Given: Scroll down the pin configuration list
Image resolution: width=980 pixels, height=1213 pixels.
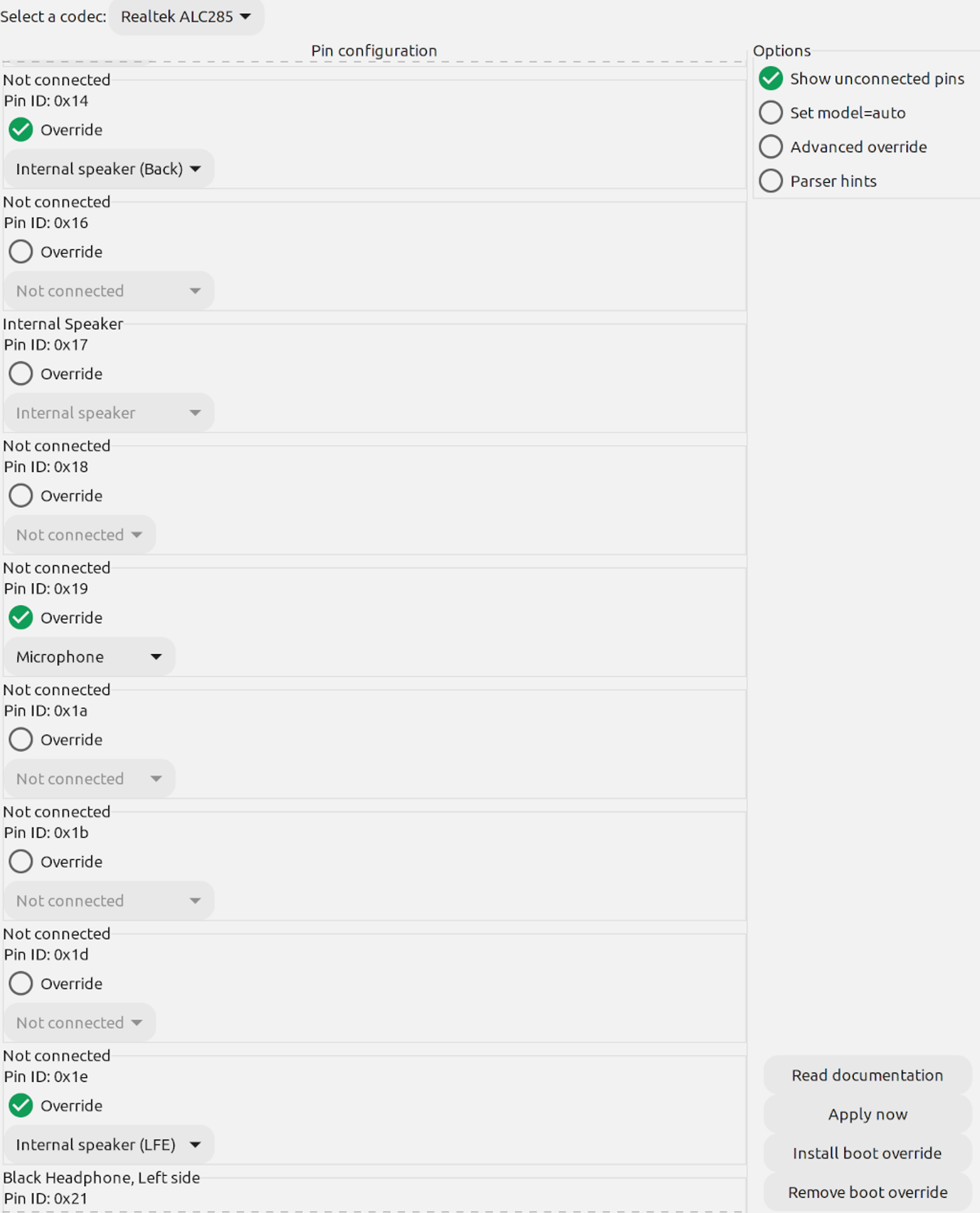Looking at the screenshot, I should click(x=748, y=1200).
